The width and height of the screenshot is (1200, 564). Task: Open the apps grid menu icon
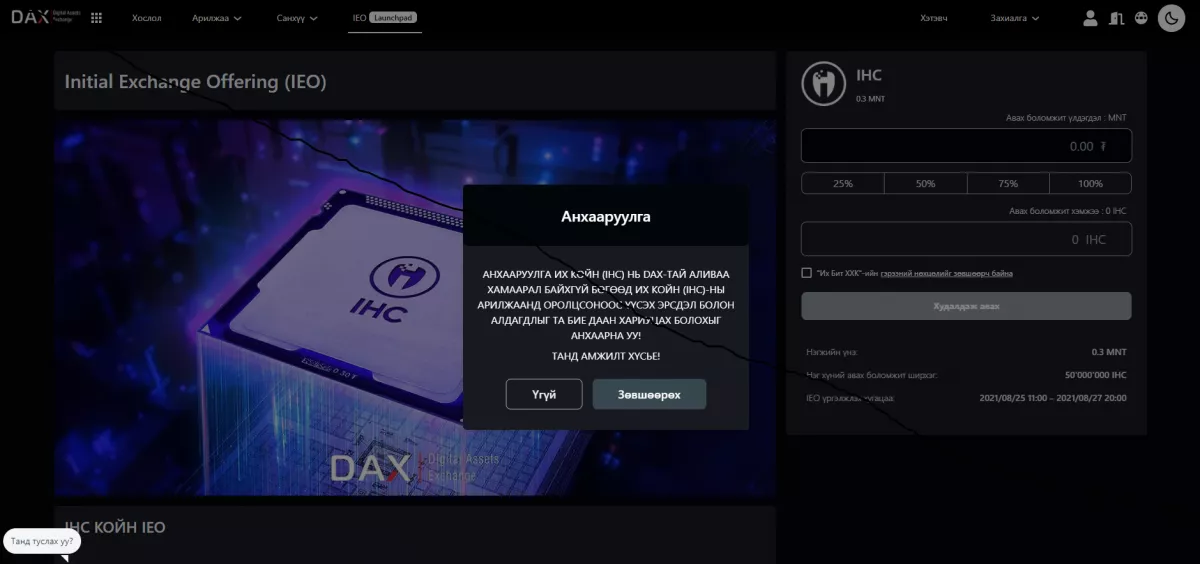click(x=96, y=18)
